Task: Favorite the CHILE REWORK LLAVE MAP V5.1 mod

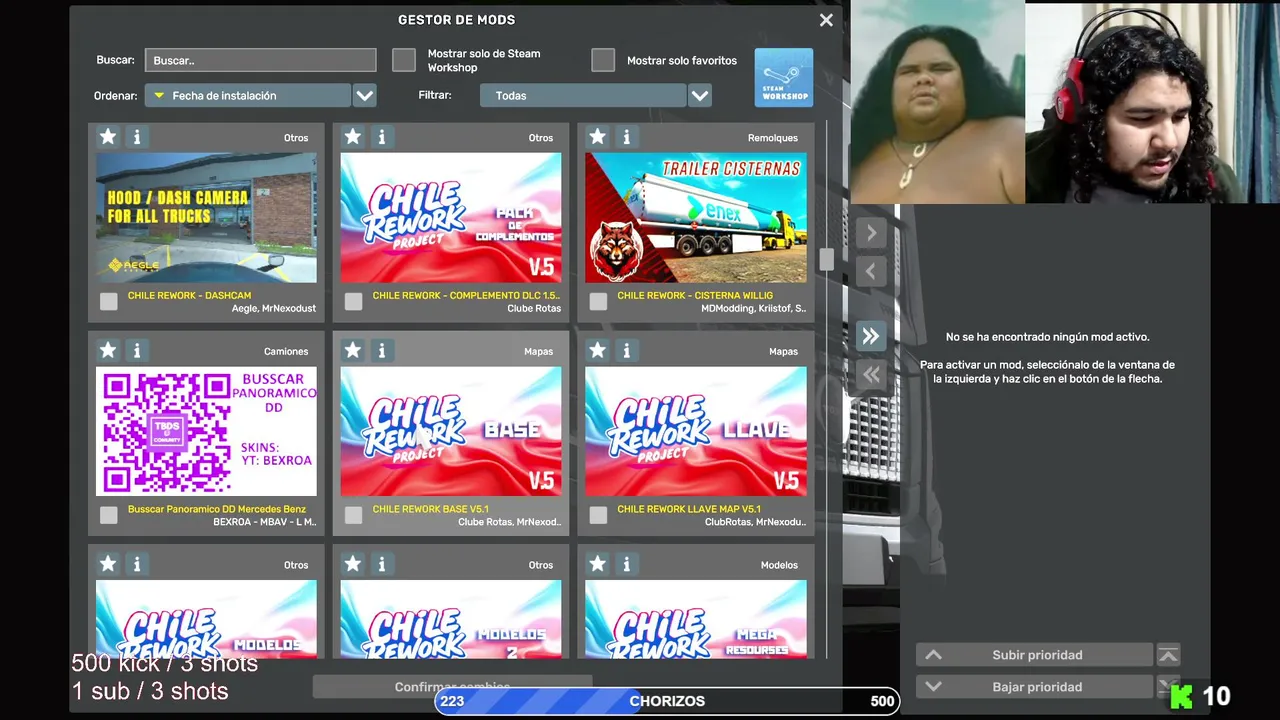Action: (597, 350)
